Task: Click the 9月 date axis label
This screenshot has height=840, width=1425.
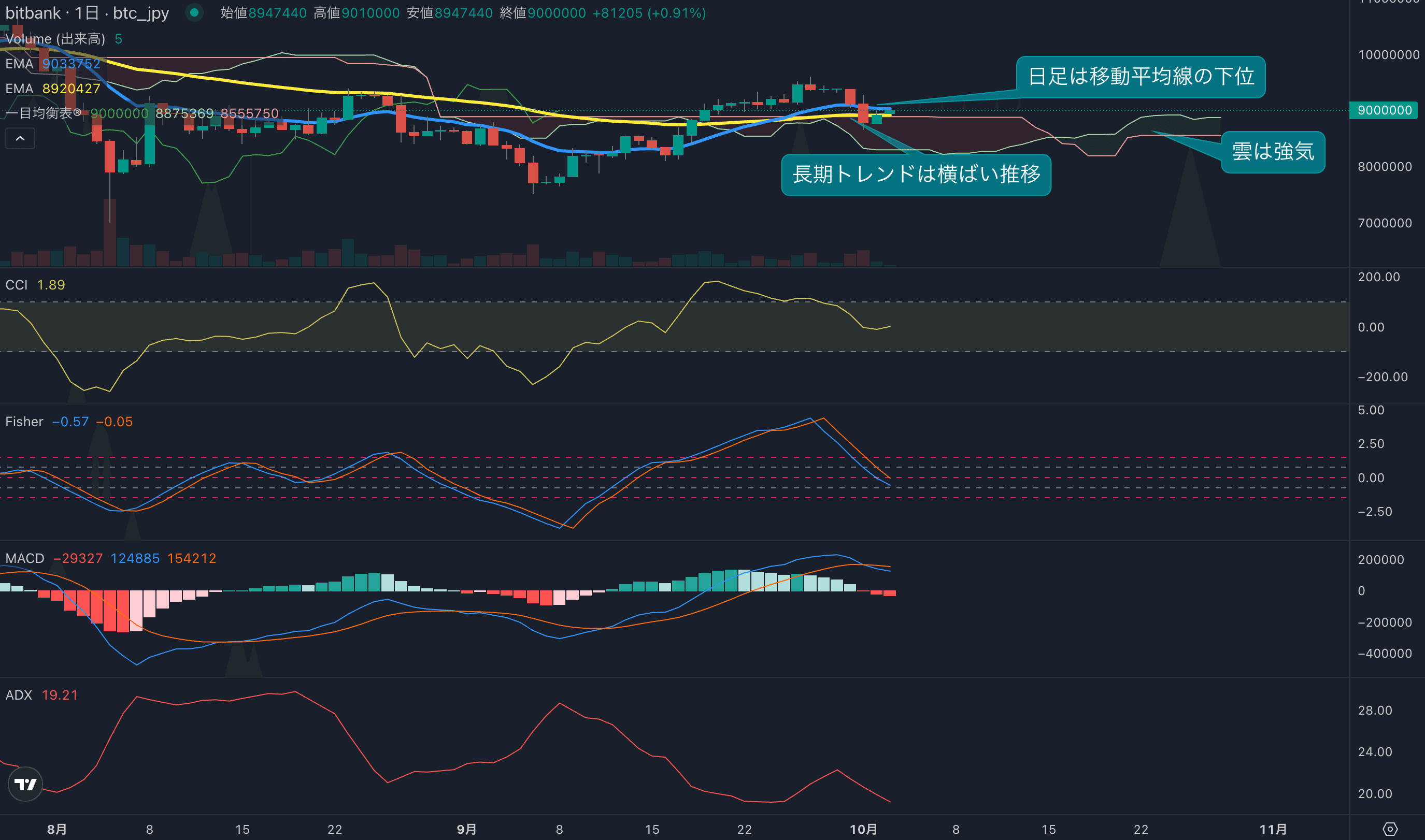Action: (x=466, y=829)
